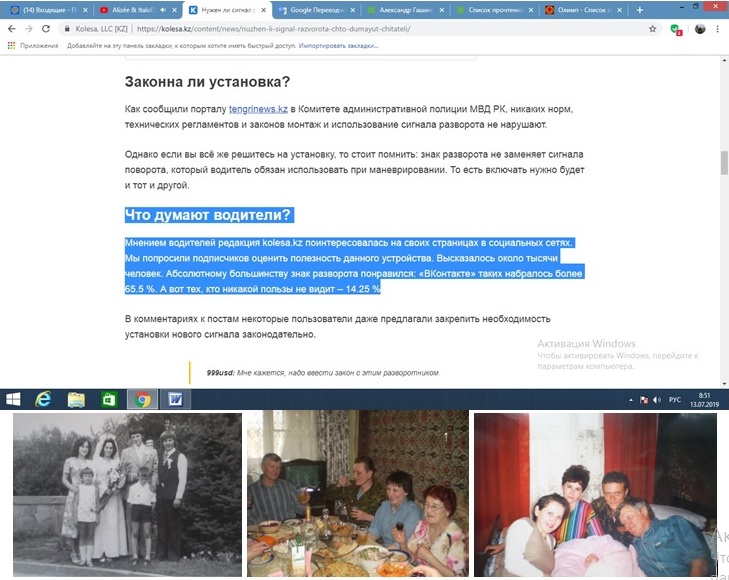Reload the page with the refresh icon
The width and height of the screenshot is (729, 580).
pyautogui.click(x=46, y=29)
